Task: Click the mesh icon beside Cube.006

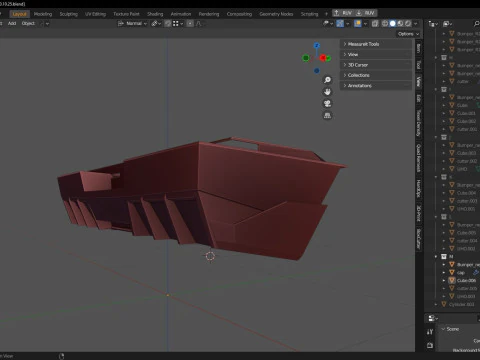Action: pyautogui.click(x=452, y=280)
